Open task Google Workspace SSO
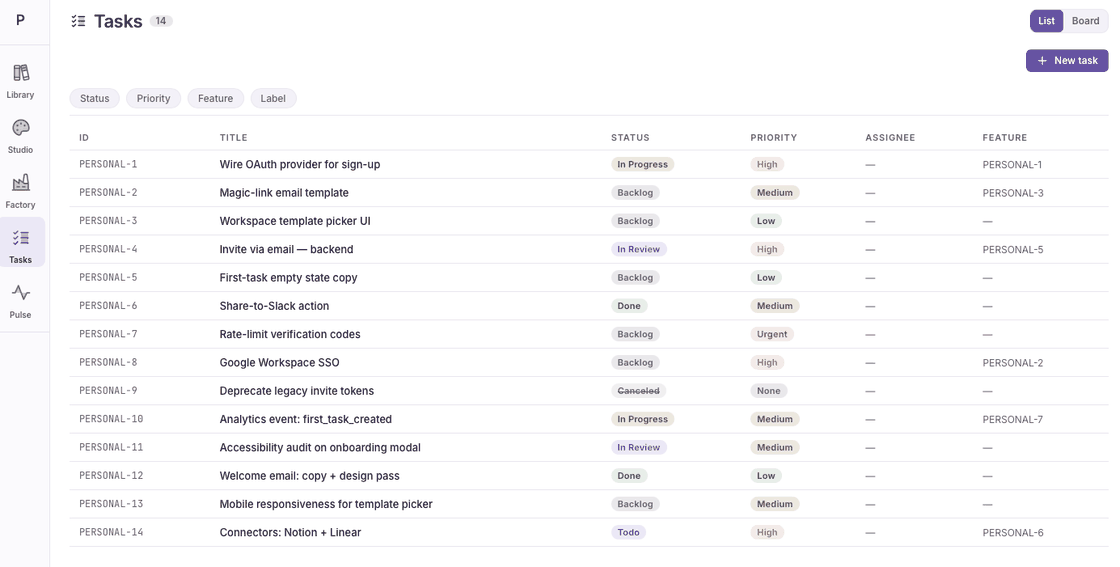Image resolution: width=1120 pixels, height=567 pixels. pyautogui.click(x=279, y=363)
